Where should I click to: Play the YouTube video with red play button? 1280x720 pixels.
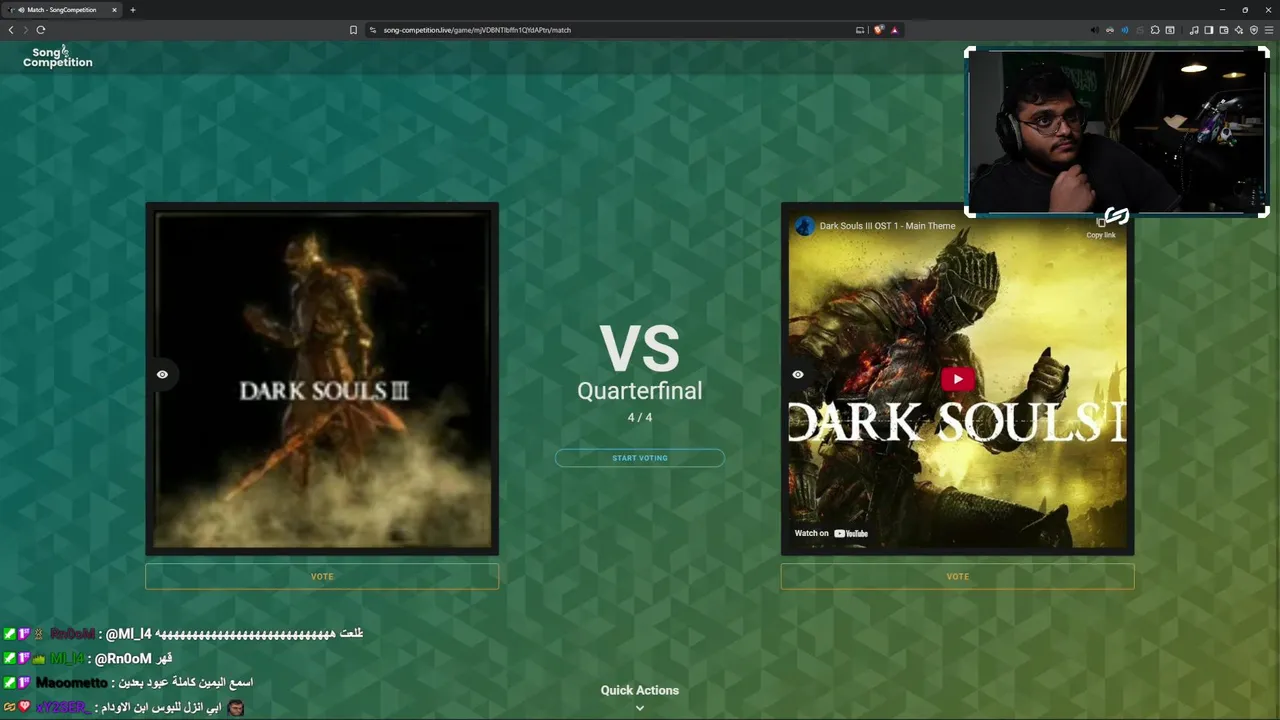(x=958, y=379)
